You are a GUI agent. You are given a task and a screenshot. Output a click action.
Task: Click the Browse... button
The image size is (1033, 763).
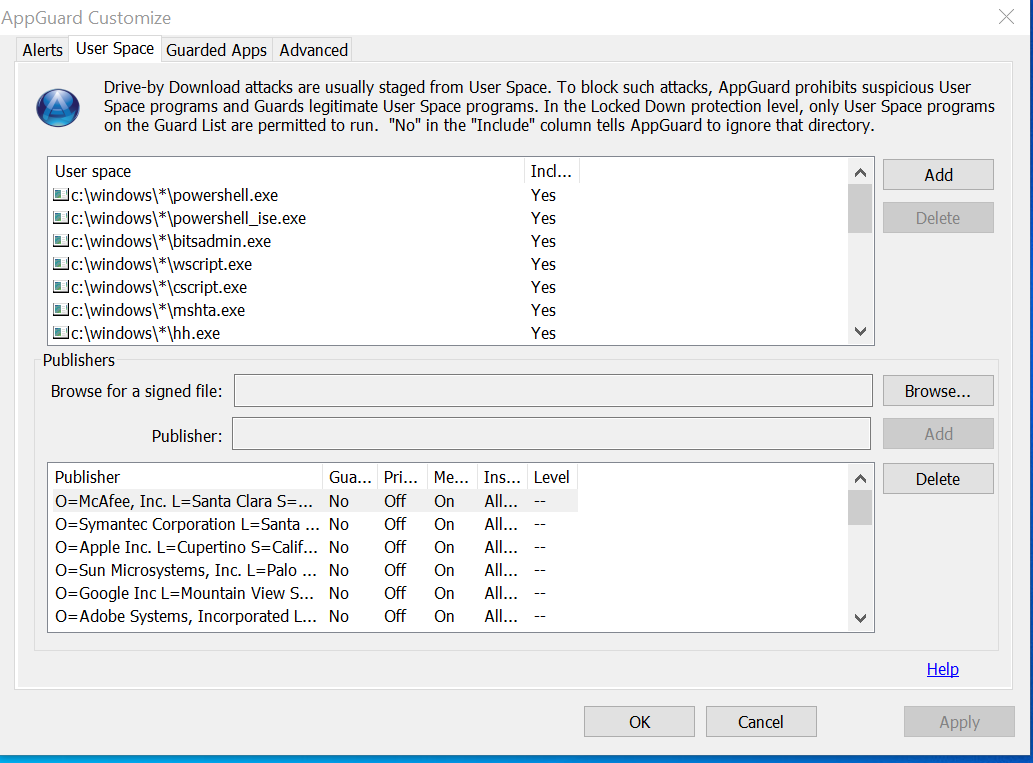click(x=938, y=391)
